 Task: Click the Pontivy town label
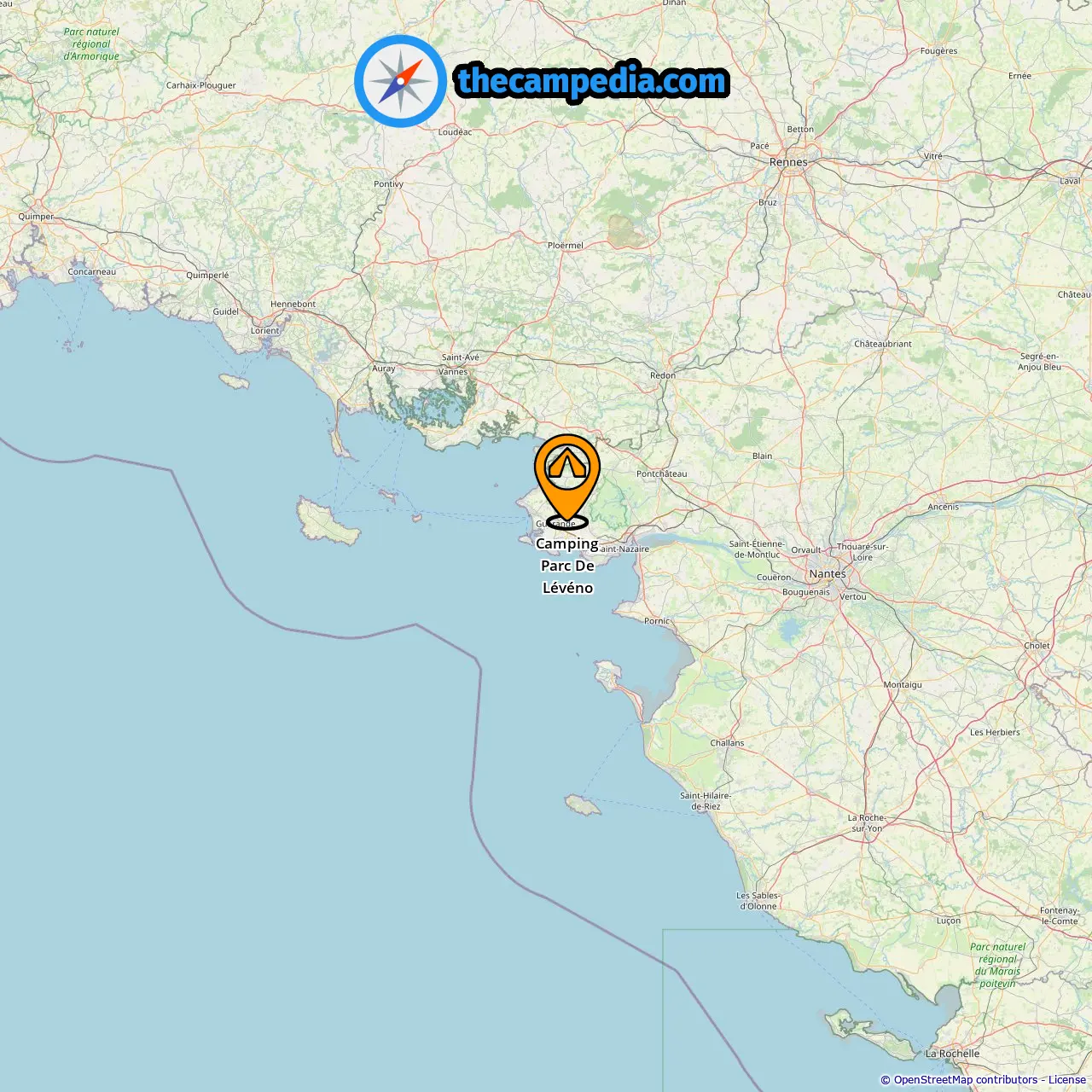pos(388,184)
